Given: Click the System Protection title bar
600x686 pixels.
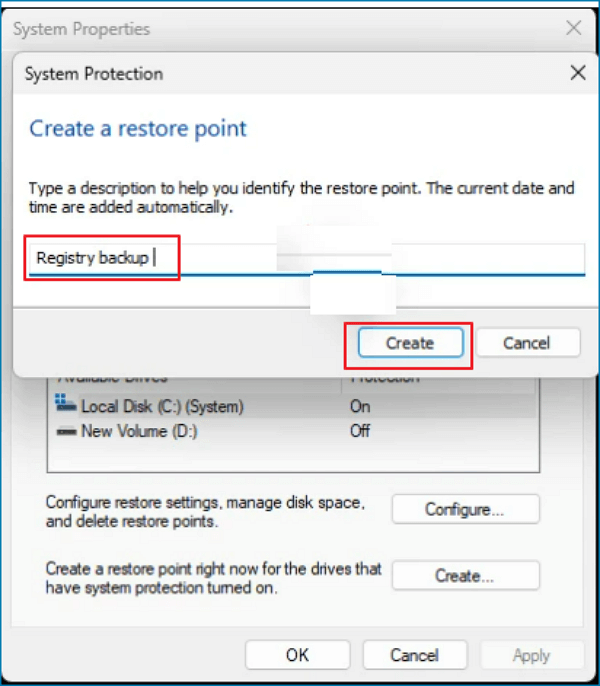Looking at the screenshot, I should coord(289,73).
